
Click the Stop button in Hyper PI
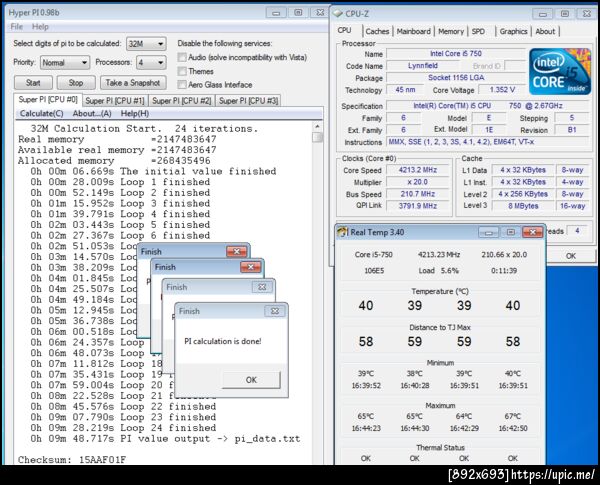coord(76,83)
